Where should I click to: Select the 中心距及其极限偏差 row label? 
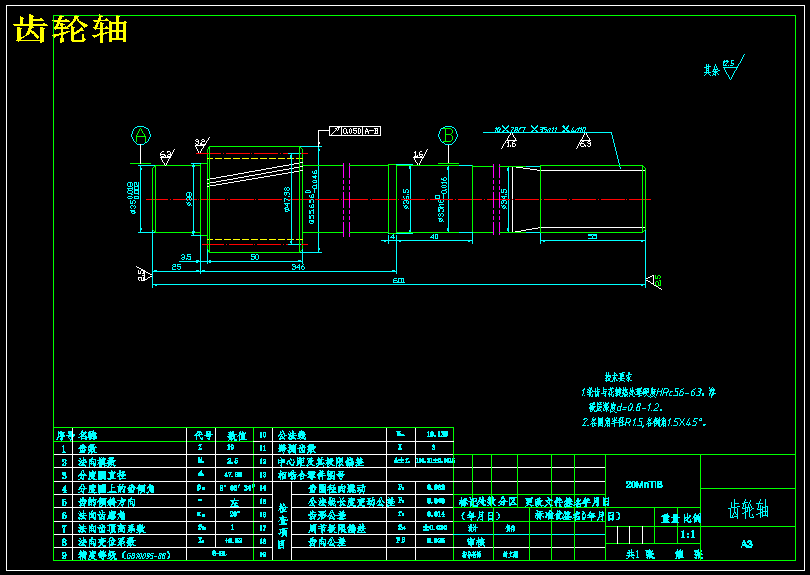320,462
